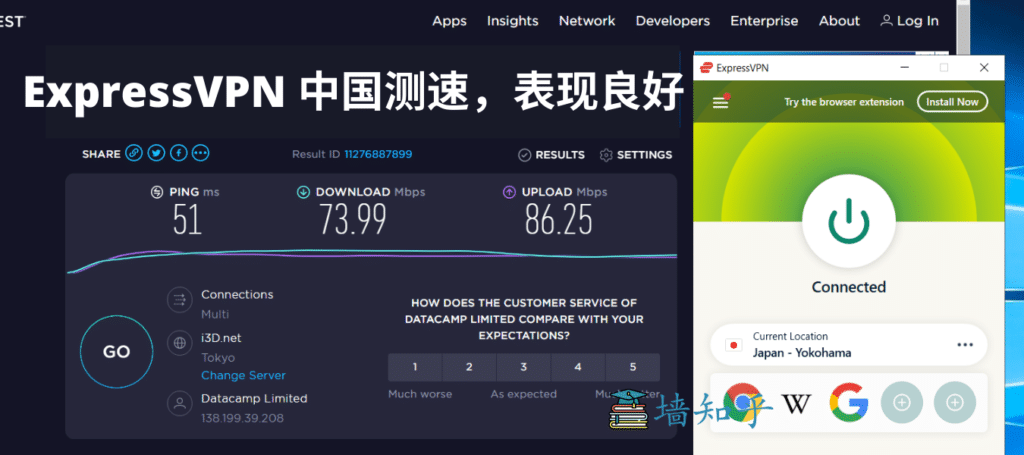Click the ExpressVPN title bar logo
1024x455 pixels.
click(705, 67)
